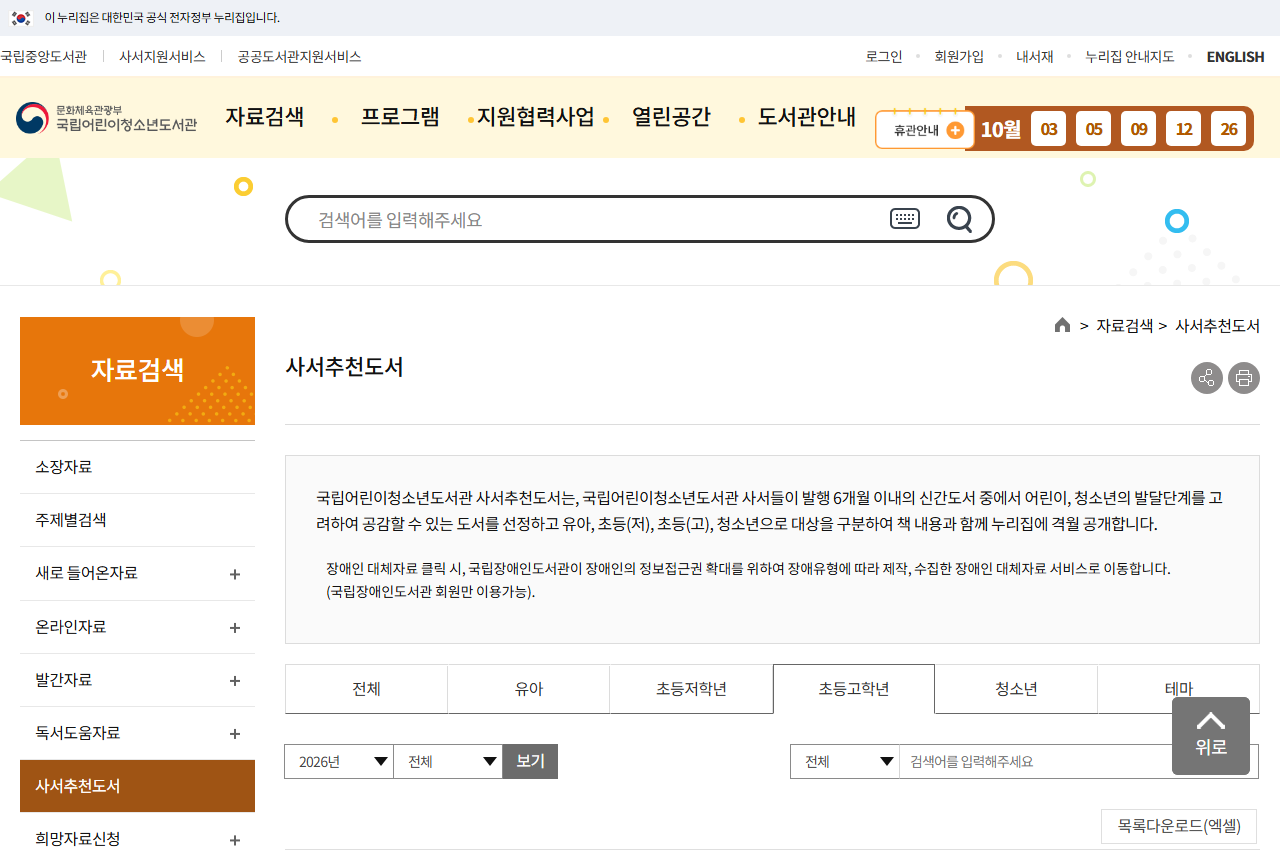Expand 온라인자료 submenu
Viewport: 1280px width, 860px height.
[235, 628]
